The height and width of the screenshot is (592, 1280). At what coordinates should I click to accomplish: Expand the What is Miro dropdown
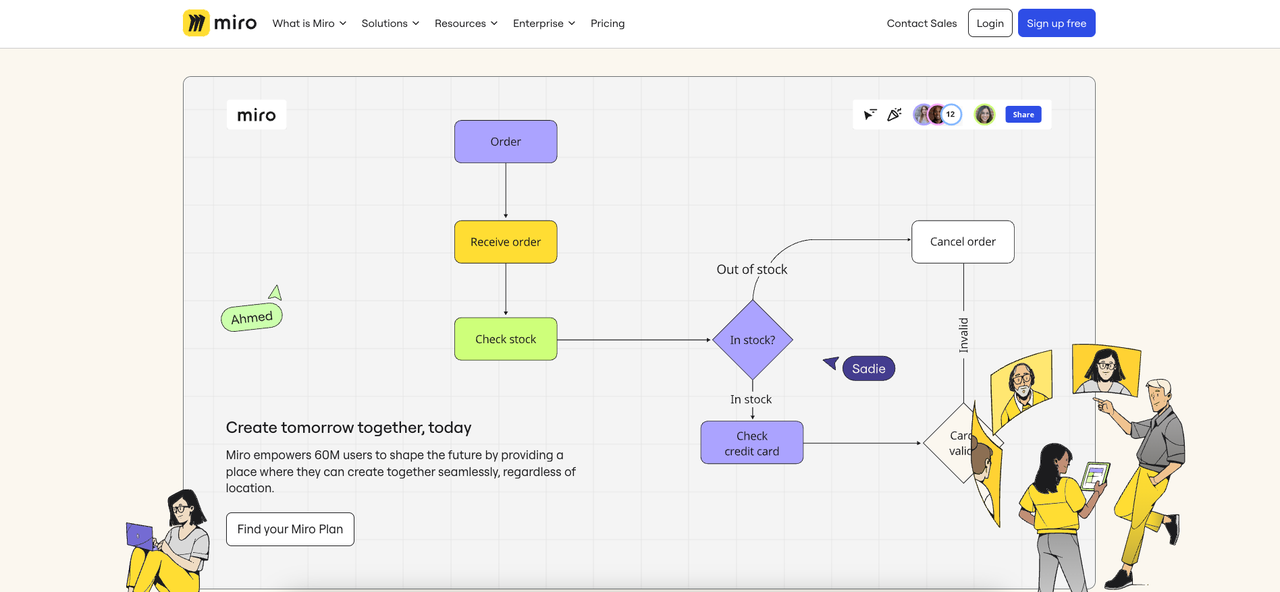pos(309,23)
